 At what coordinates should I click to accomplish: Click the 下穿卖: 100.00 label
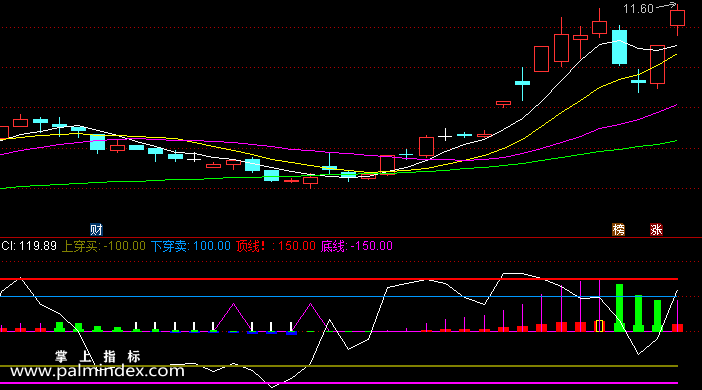pyautogui.click(x=191, y=246)
